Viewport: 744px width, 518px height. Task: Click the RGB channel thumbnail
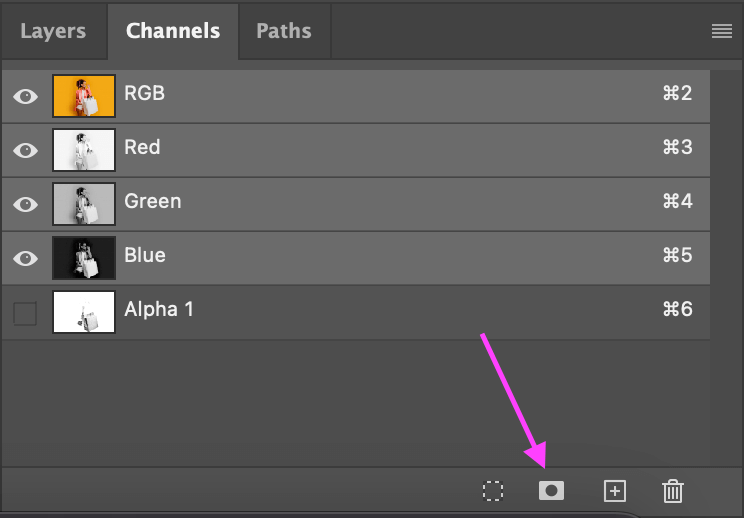tap(84, 96)
